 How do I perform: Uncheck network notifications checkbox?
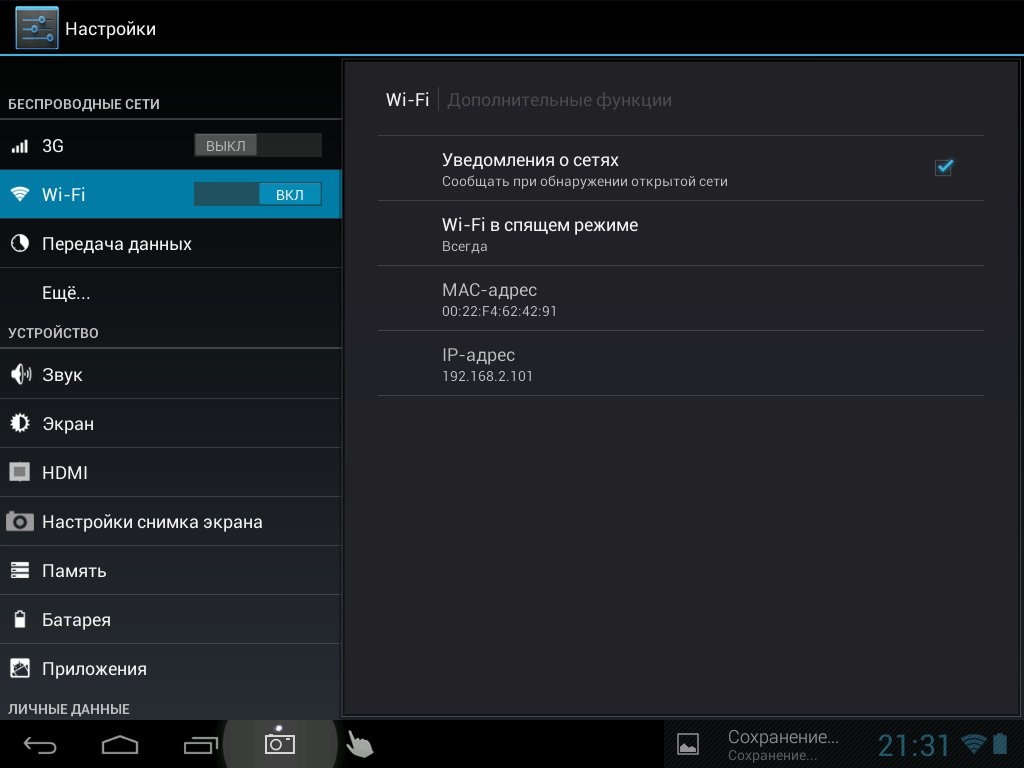[x=943, y=167]
